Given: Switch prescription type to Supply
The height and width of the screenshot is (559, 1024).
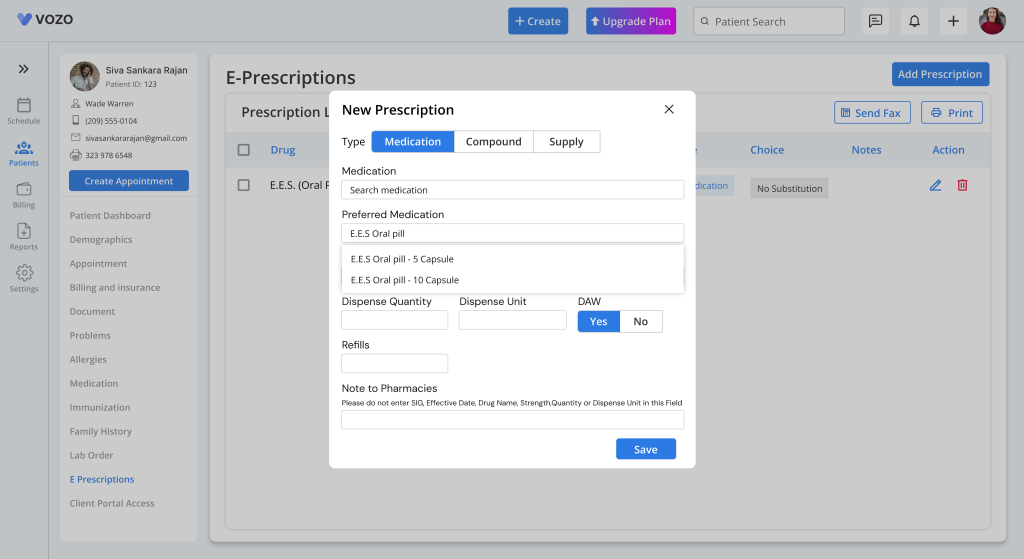Looking at the screenshot, I should pos(566,142).
